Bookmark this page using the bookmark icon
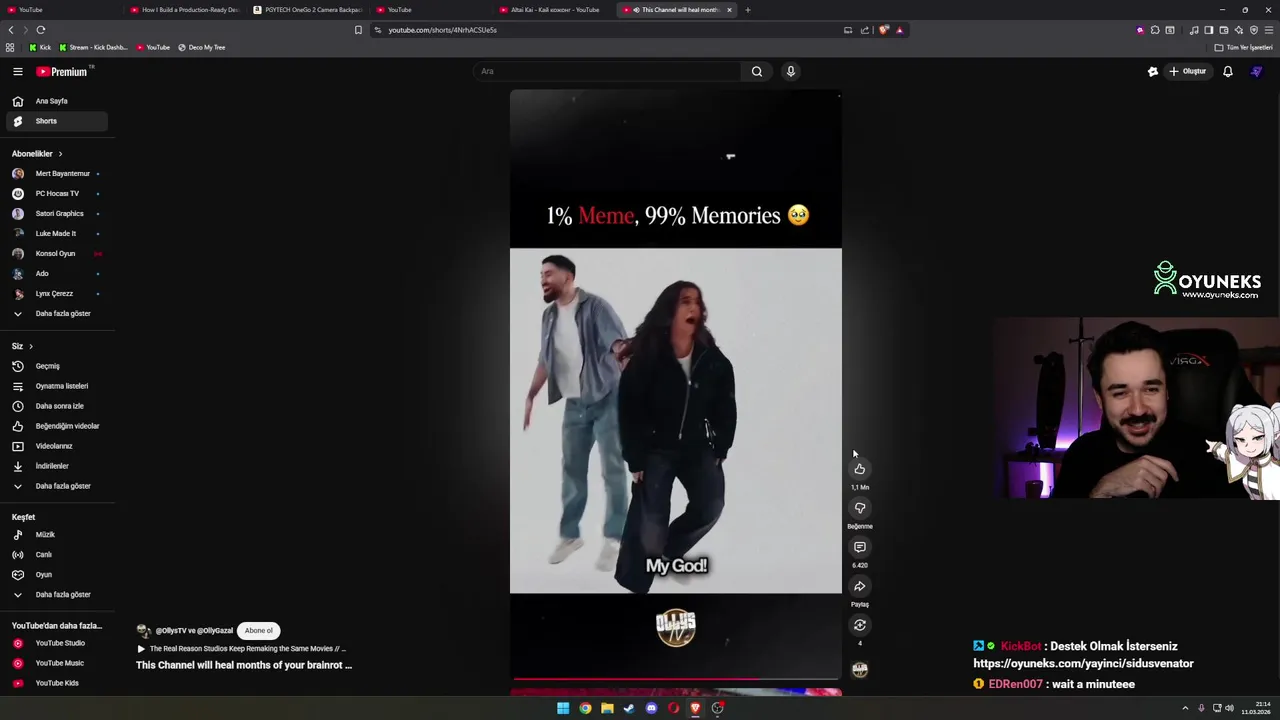 (358, 30)
